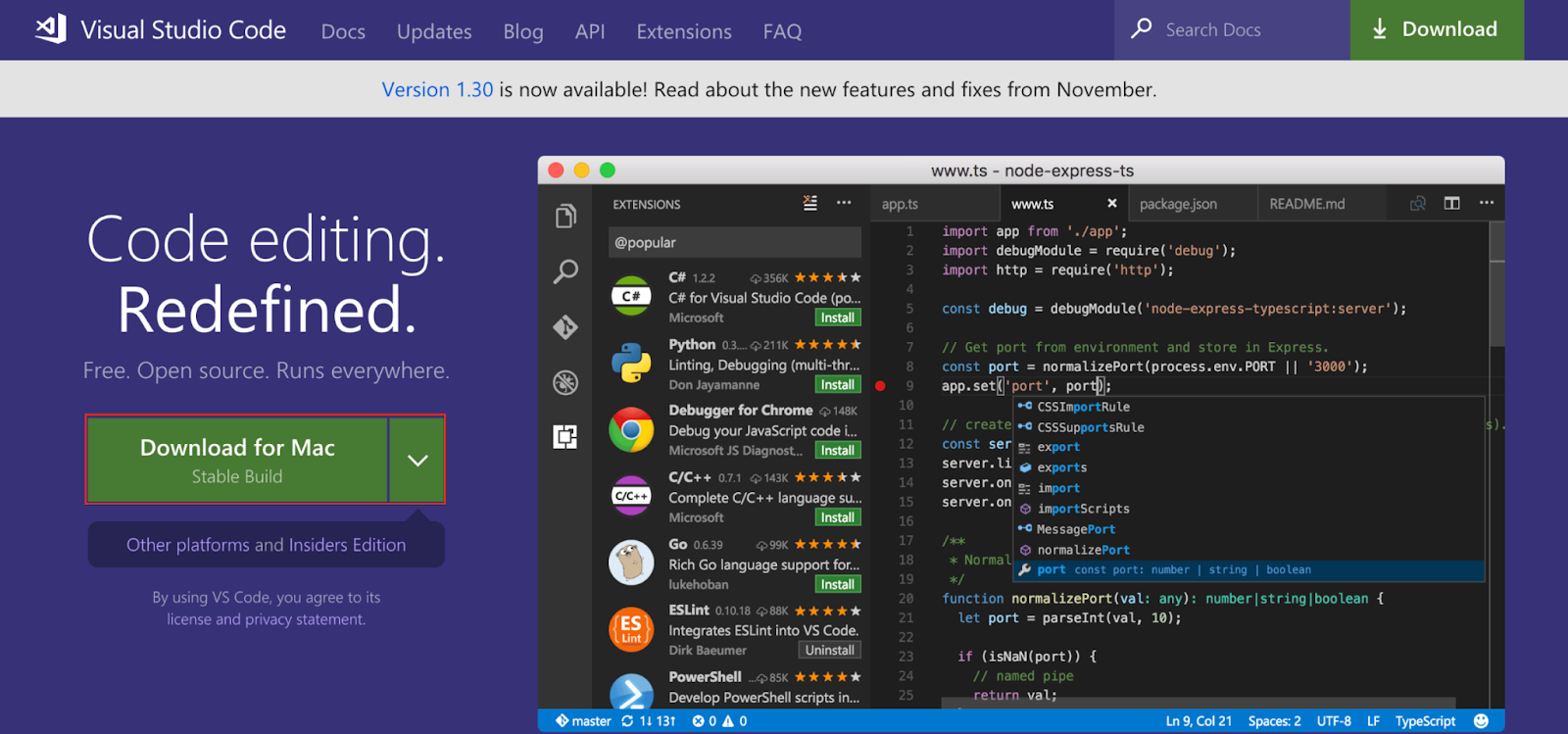Toggle the red breakpoint on line 9
Viewport: 1568px width, 734px height.
(880, 386)
